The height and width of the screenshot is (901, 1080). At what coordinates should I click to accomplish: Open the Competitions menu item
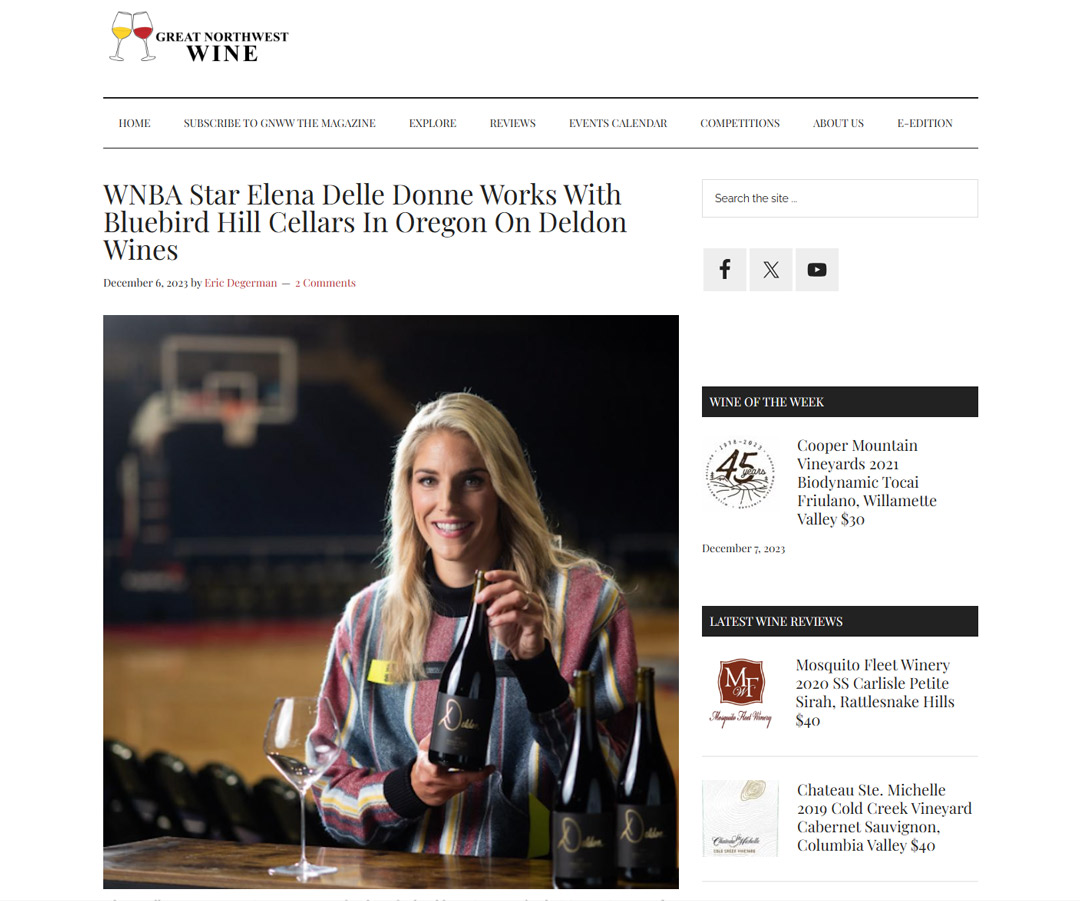[740, 123]
